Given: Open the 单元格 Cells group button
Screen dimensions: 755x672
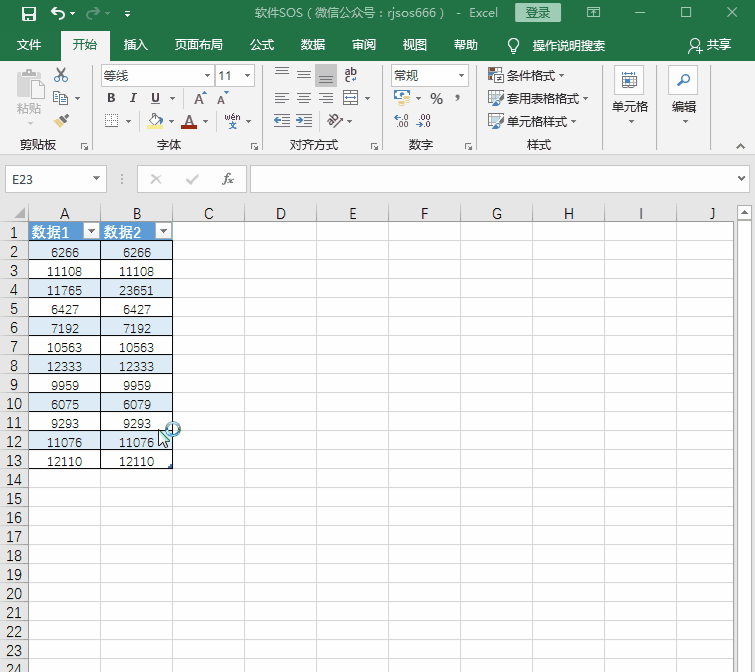Looking at the screenshot, I should coord(630,96).
